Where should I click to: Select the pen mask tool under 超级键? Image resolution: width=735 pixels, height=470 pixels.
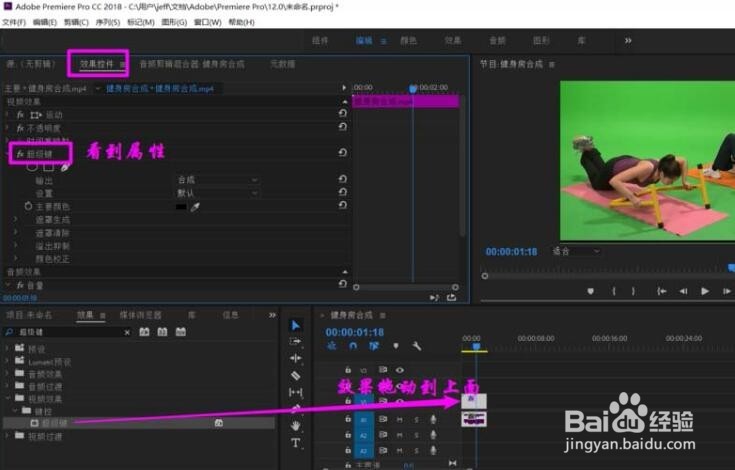[65, 166]
